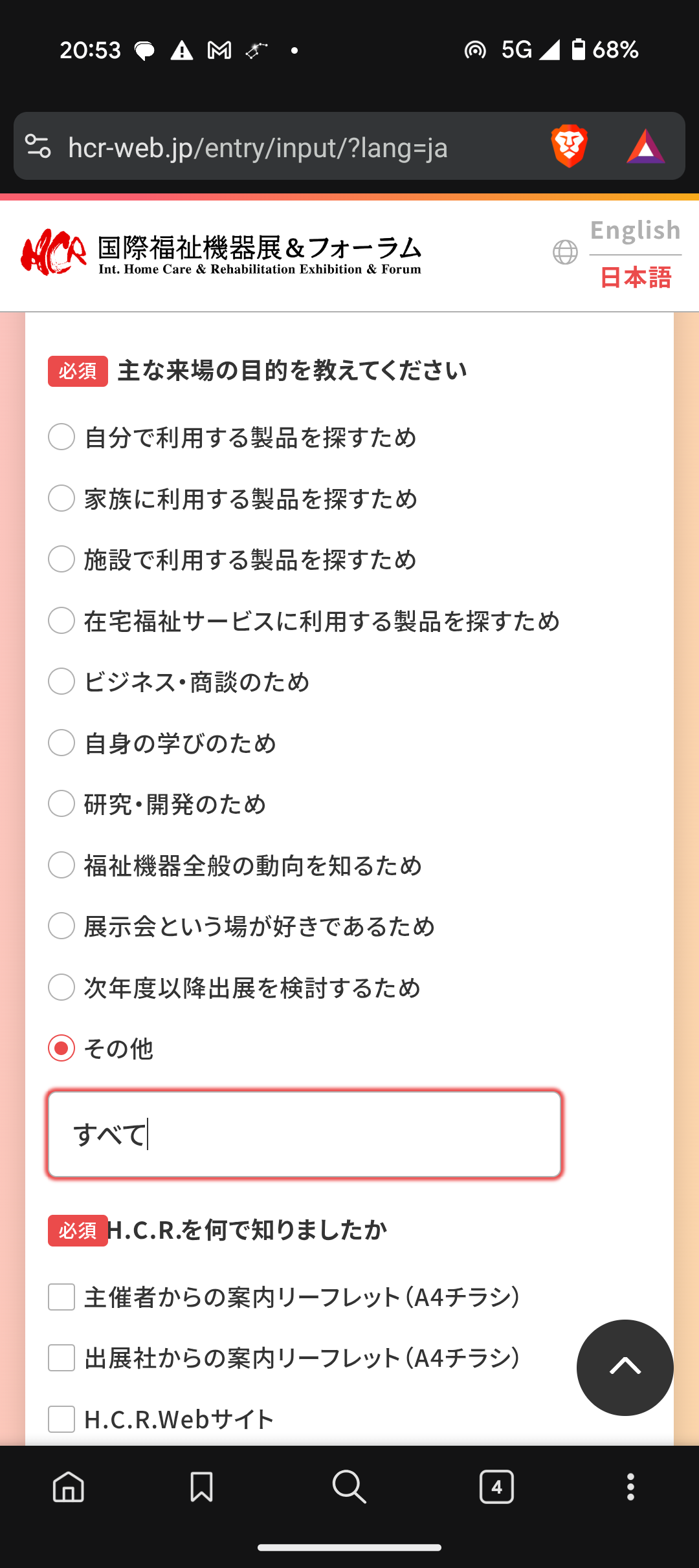699x1568 pixels.
Task: Open tab switcher showing 4 tabs
Action: pyautogui.click(x=496, y=1486)
